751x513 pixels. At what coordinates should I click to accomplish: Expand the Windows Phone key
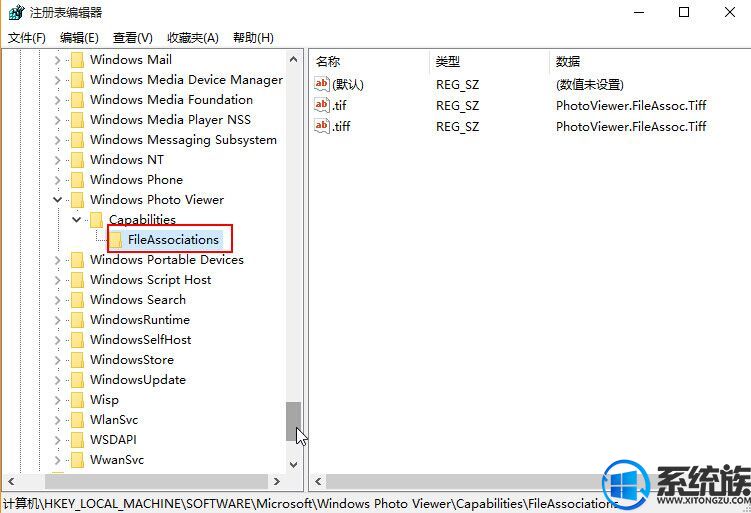(x=57, y=180)
